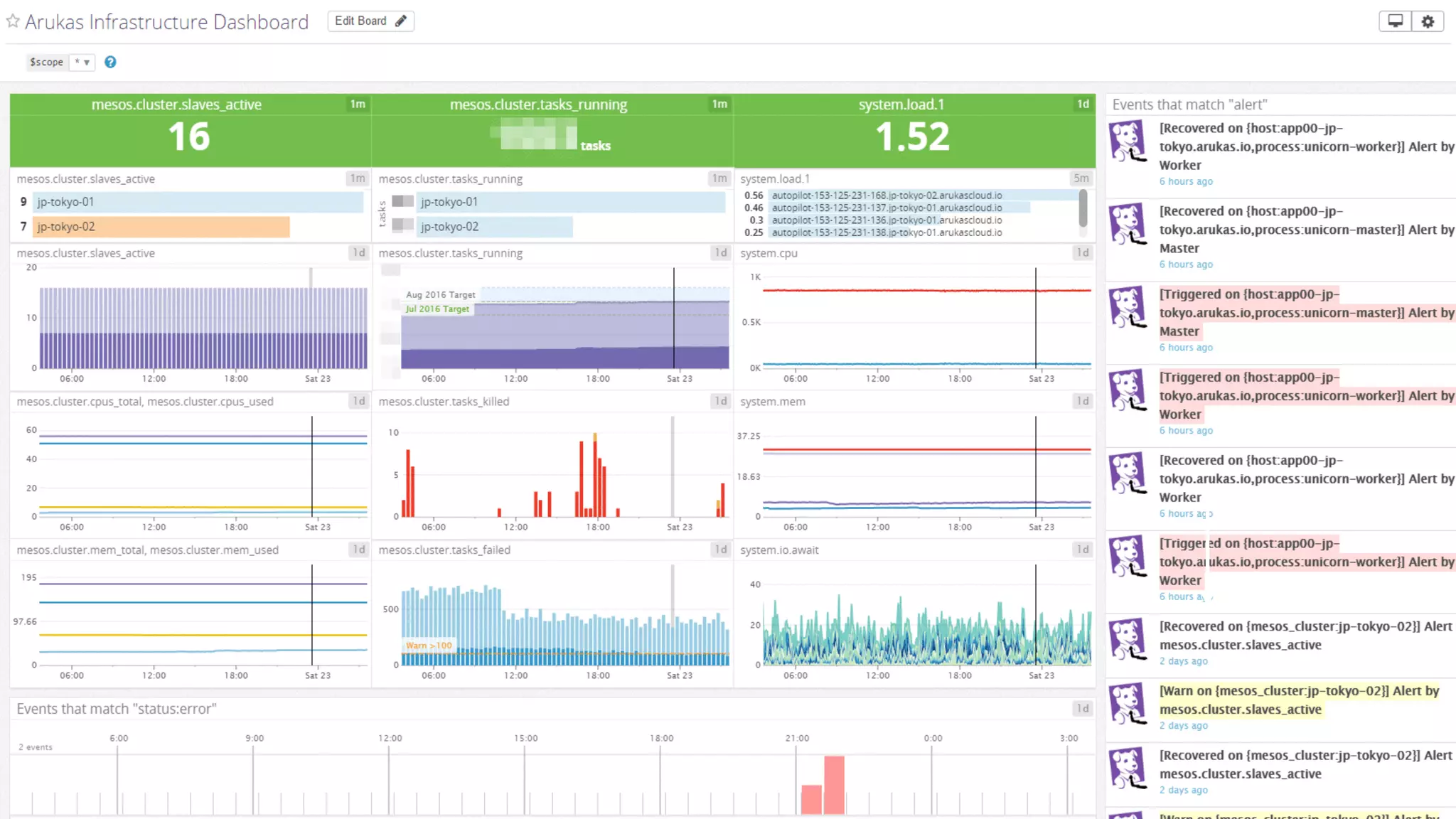Open the settings gear icon
Viewport: 1456px width, 819px height.
tap(1428, 21)
